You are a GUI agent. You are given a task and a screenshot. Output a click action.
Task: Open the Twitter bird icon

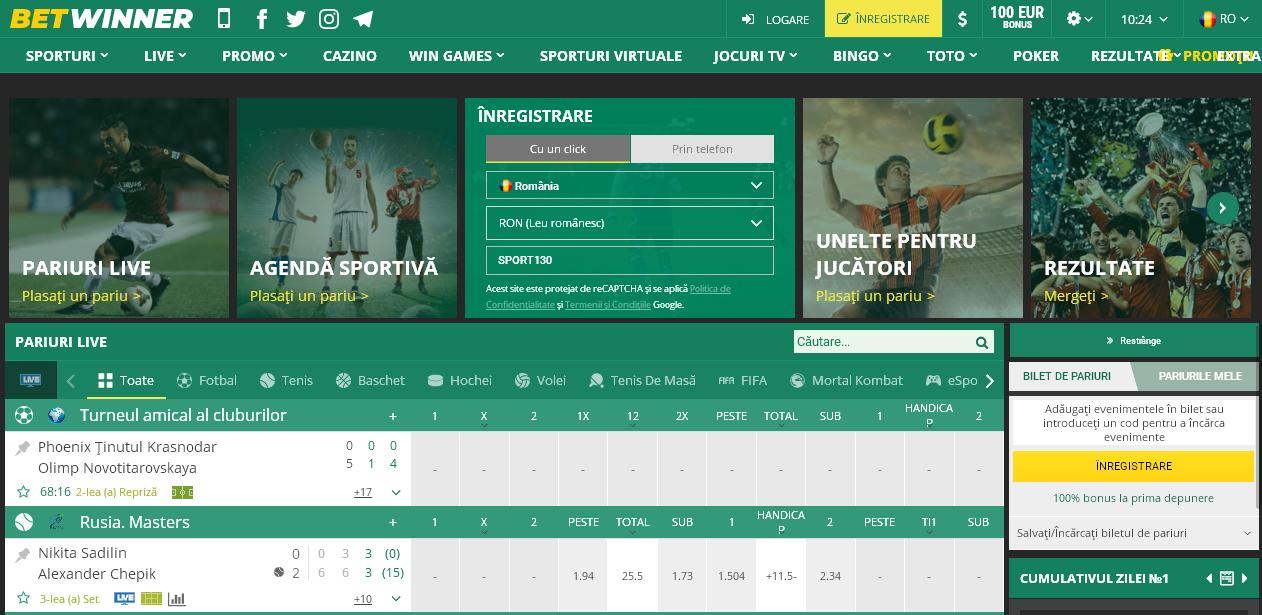click(x=295, y=18)
